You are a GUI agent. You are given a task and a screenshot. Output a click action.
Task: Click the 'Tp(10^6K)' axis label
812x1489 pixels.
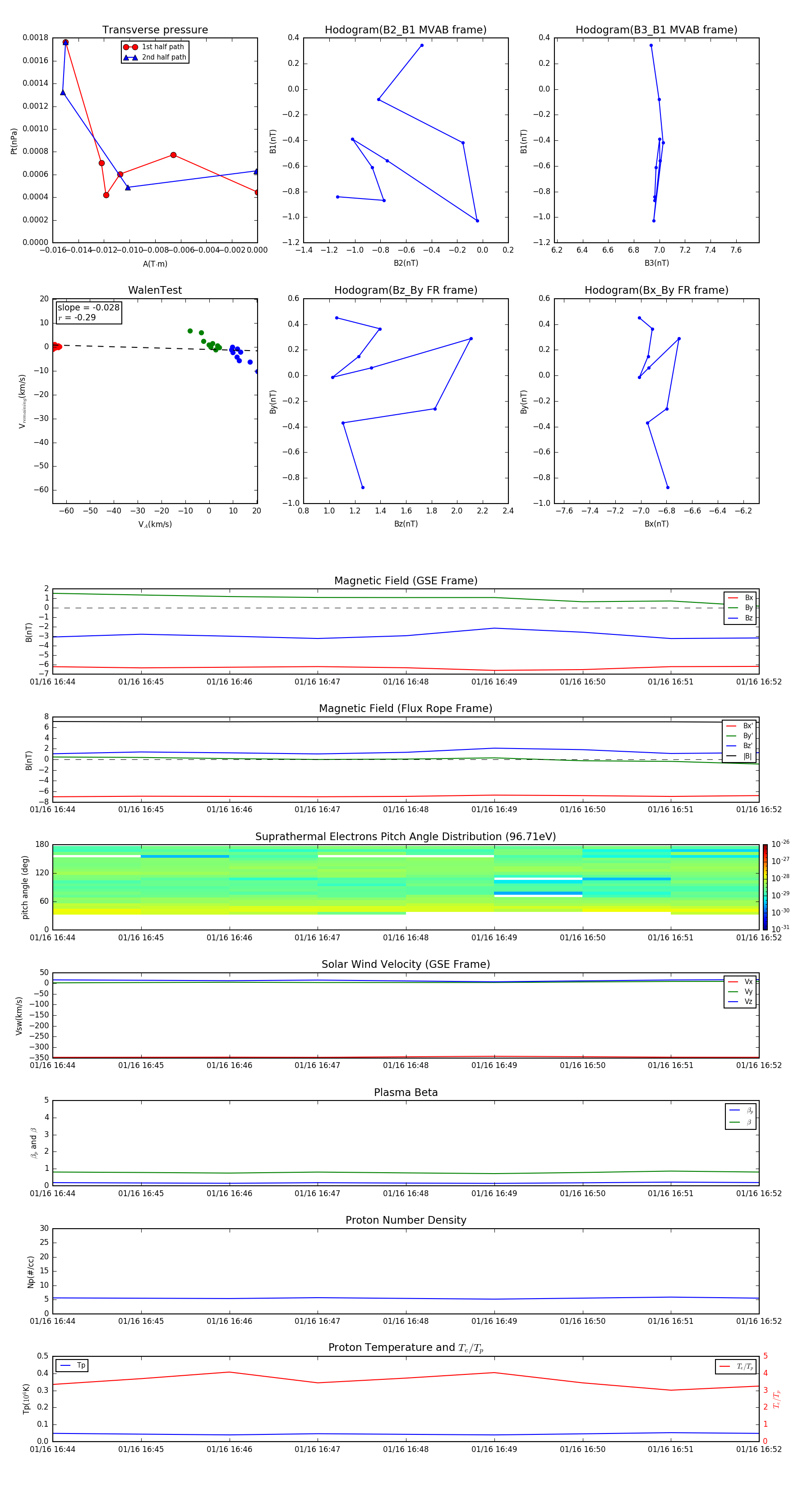[x=27, y=1399]
